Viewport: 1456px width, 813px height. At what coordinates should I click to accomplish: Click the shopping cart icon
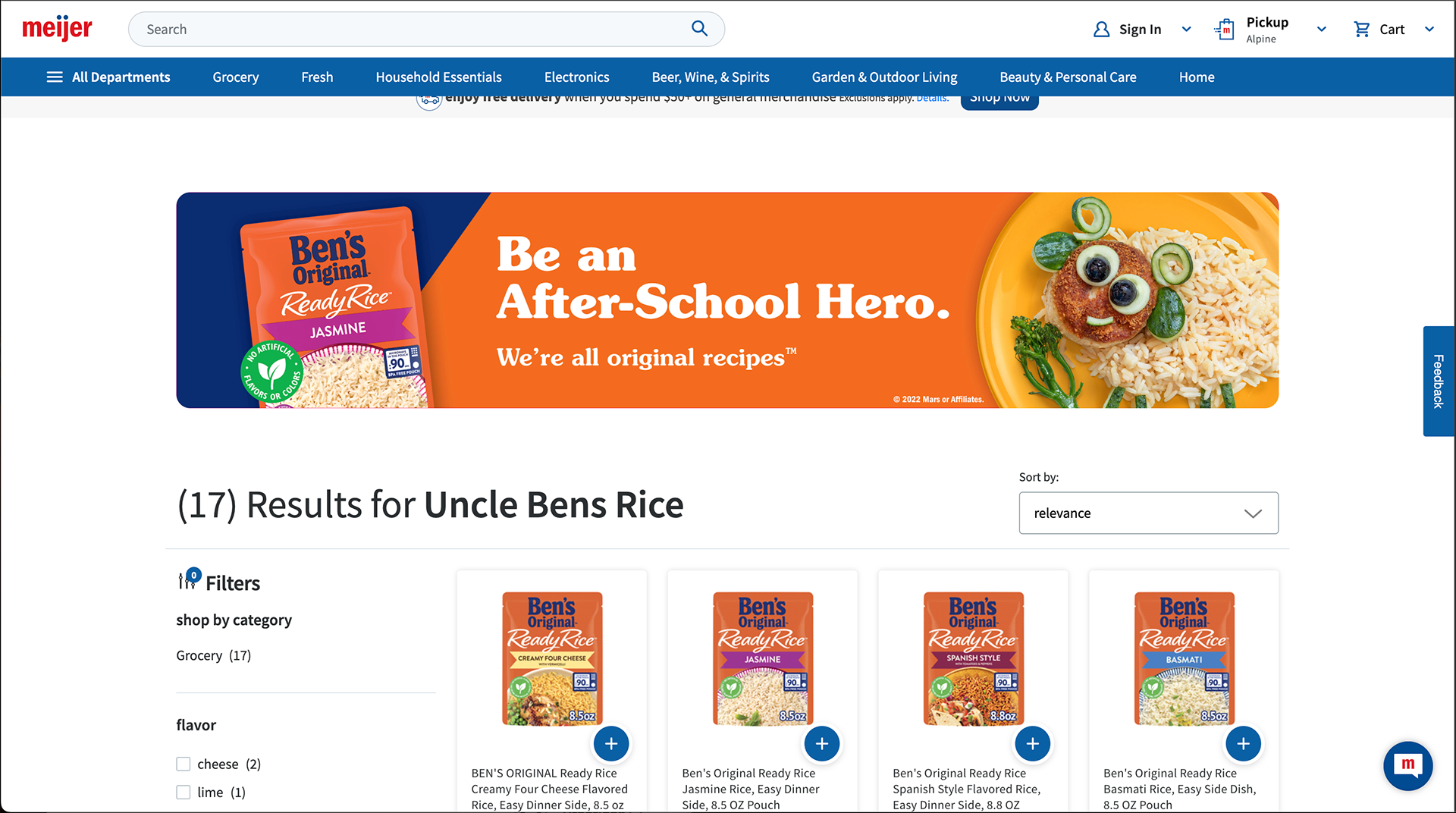point(1362,29)
